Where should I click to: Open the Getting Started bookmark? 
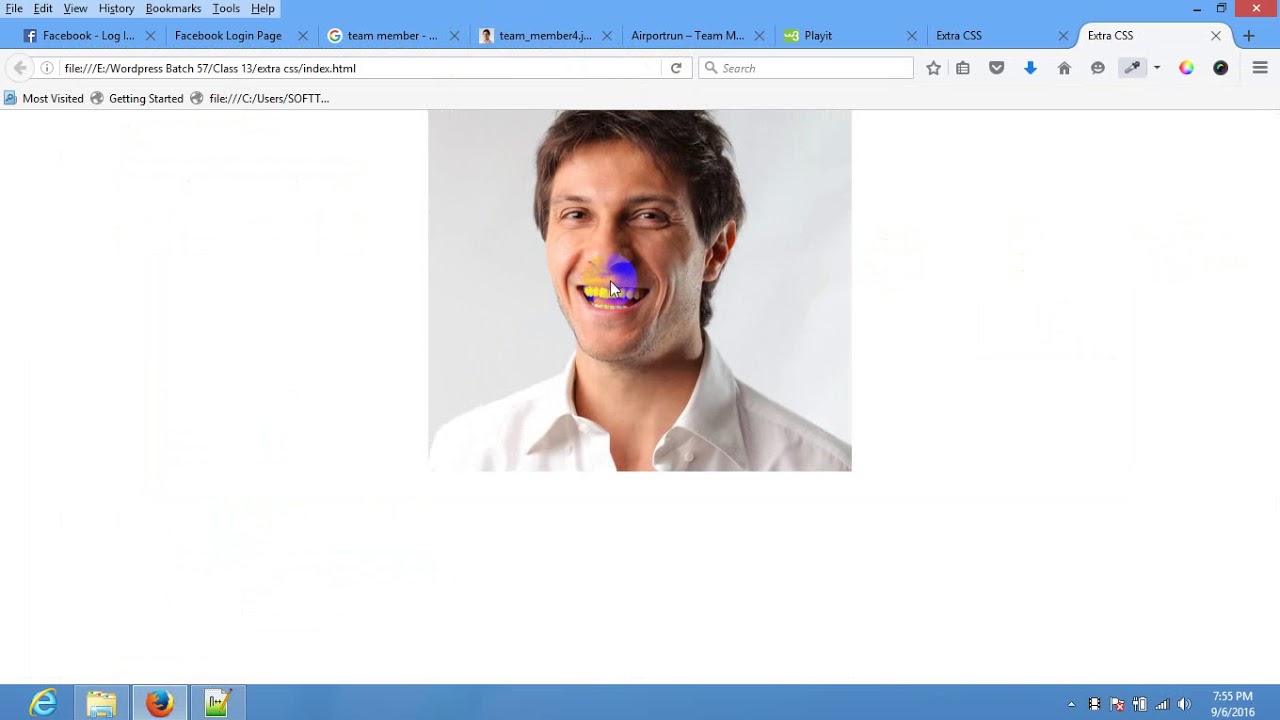pos(137,98)
